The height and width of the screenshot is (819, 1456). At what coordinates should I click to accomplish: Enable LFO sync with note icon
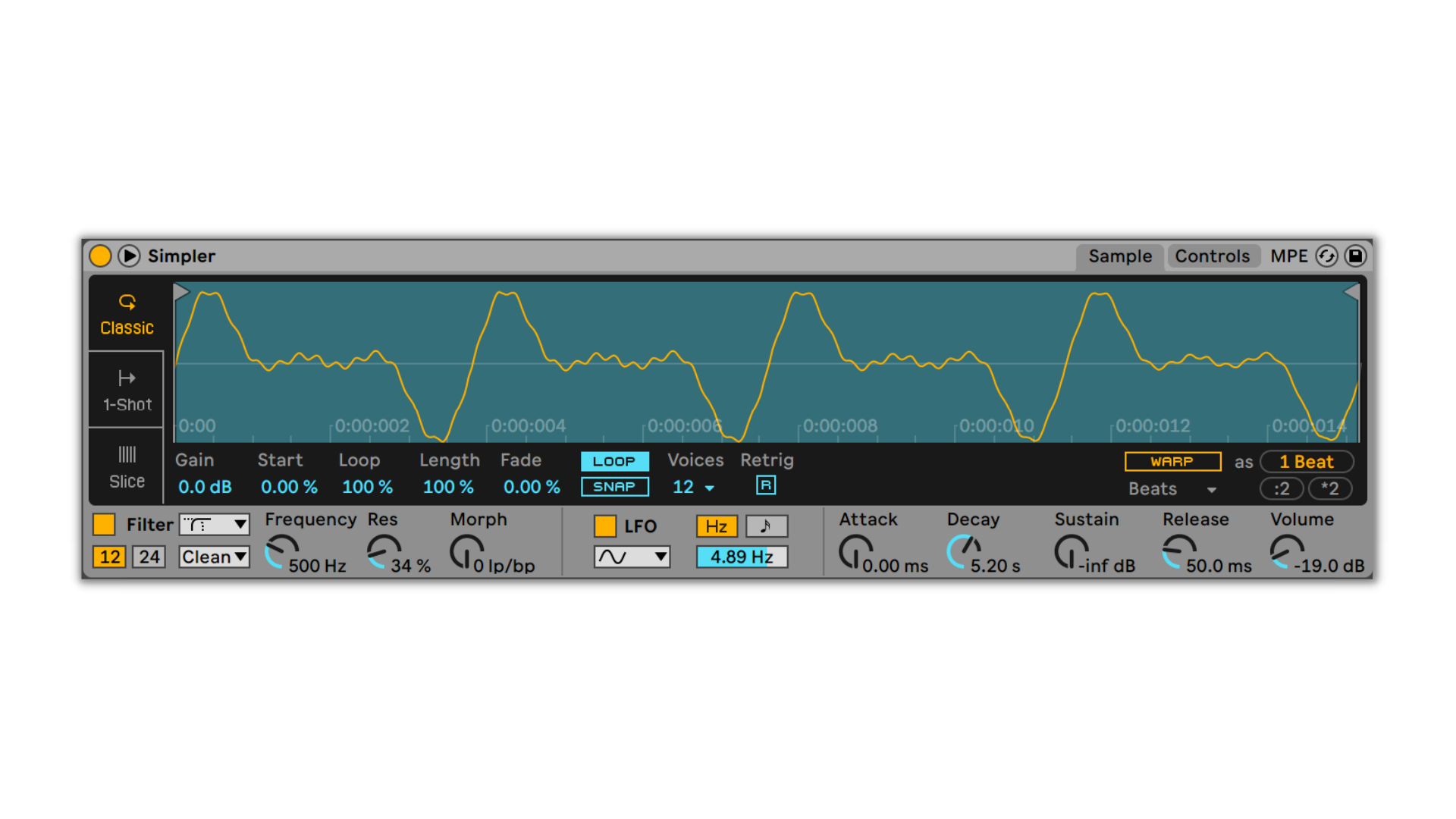[766, 526]
